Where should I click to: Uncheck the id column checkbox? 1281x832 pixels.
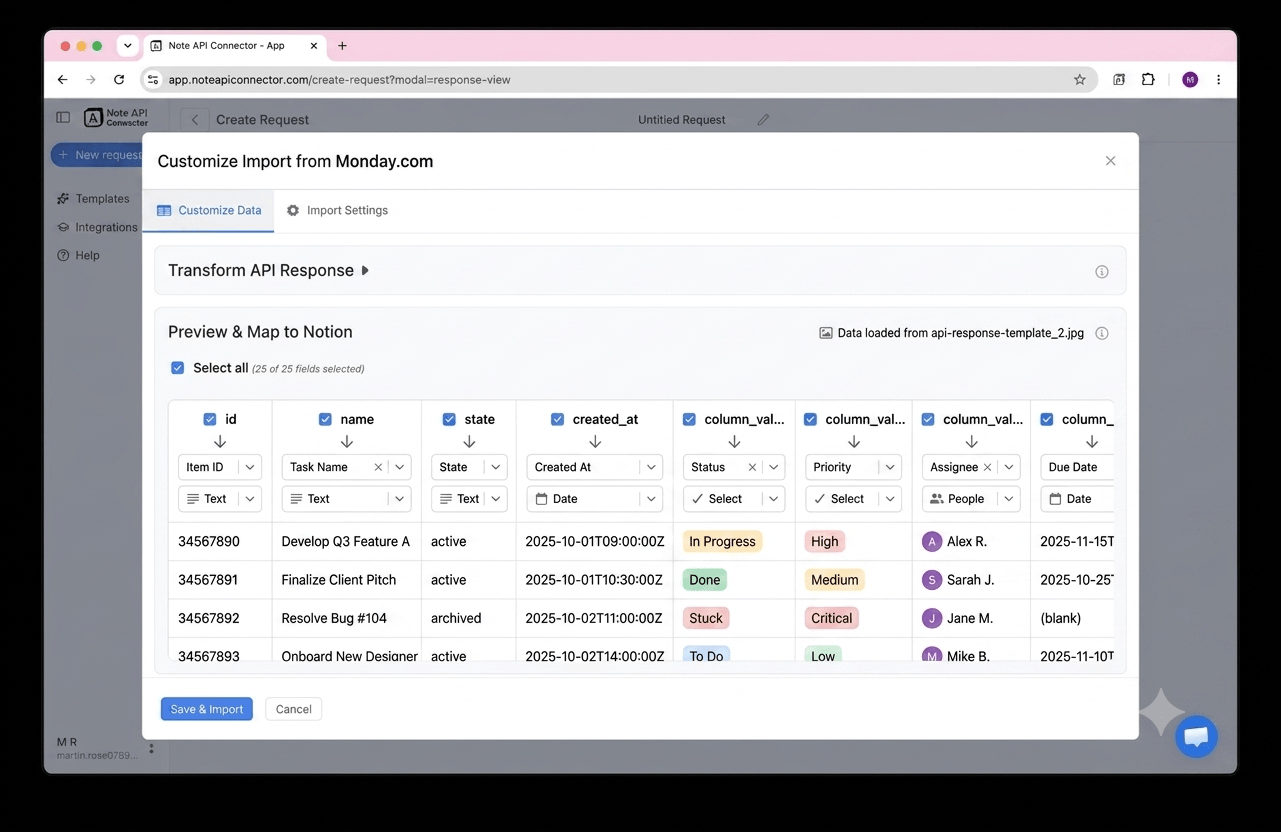210,420
